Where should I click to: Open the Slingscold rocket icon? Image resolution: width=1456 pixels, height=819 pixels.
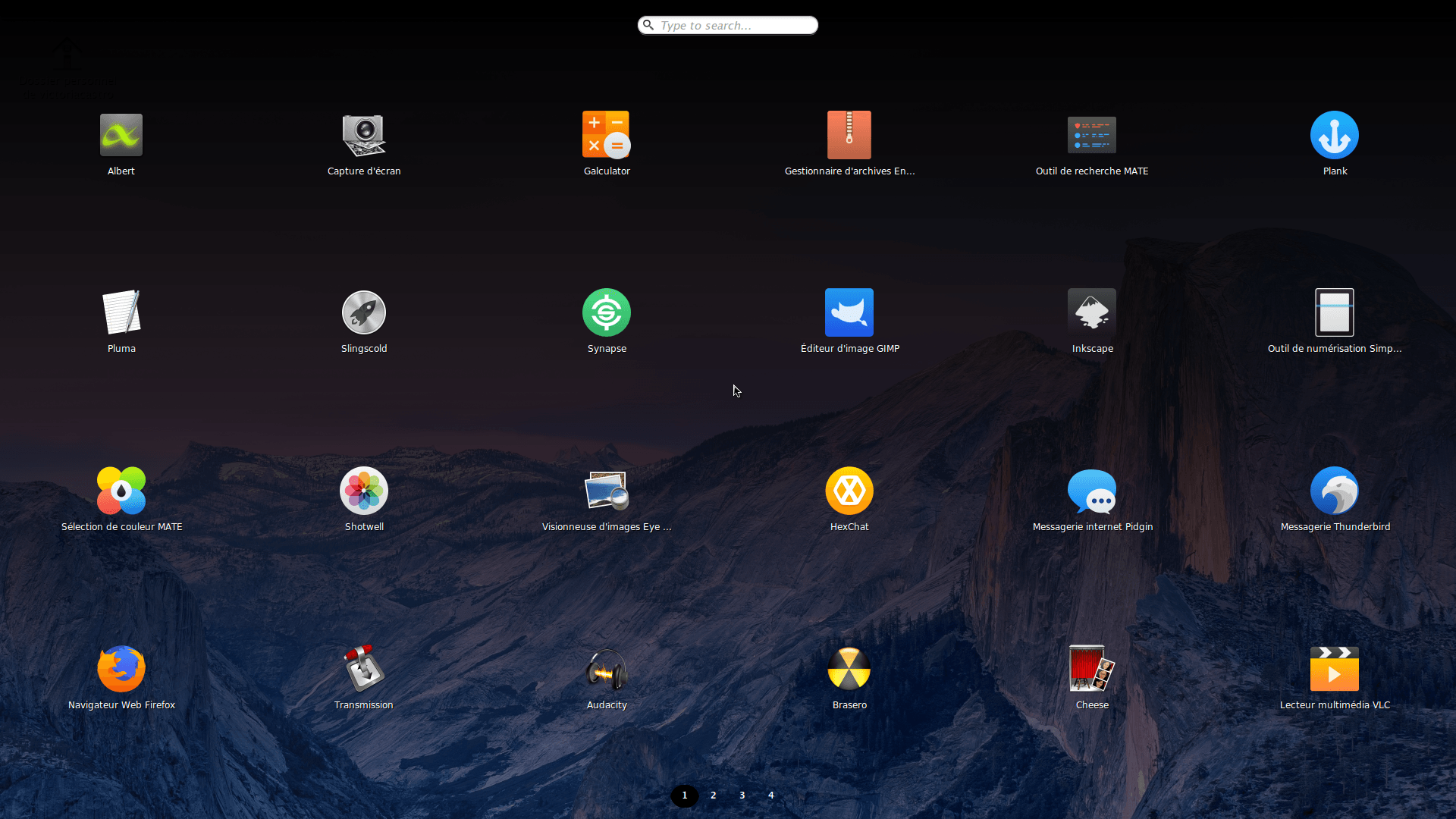click(364, 312)
